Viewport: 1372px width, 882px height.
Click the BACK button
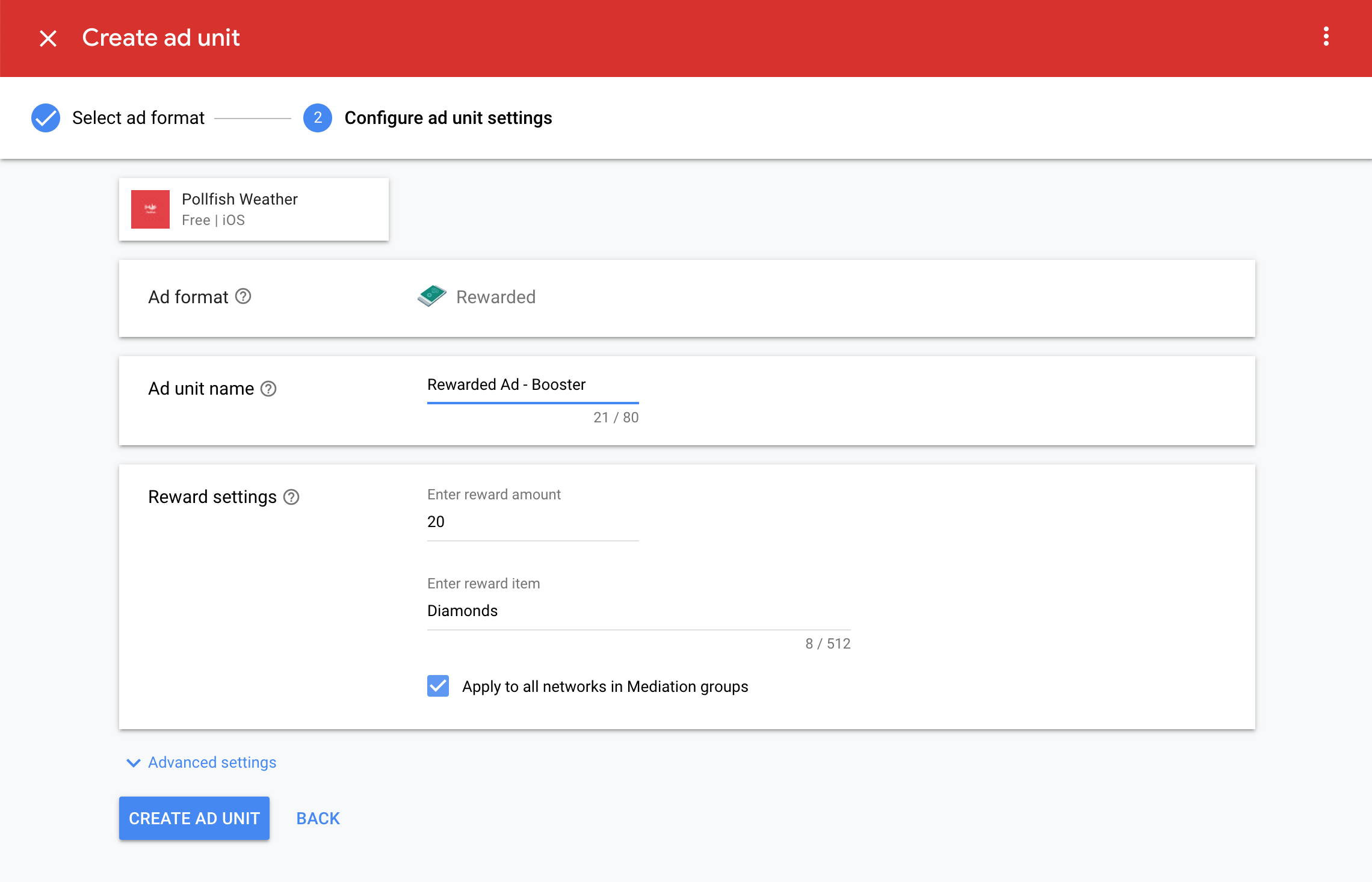coord(318,818)
